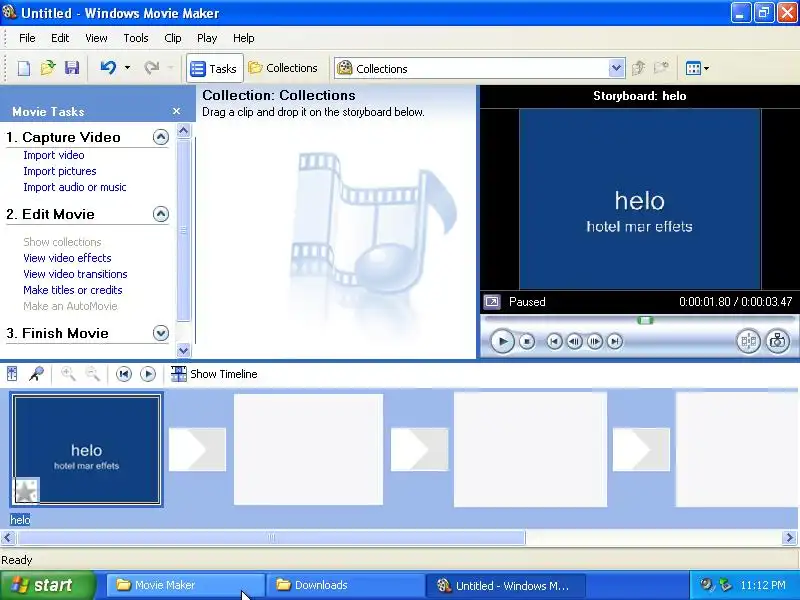Open the Help menu
The height and width of the screenshot is (600, 800).
point(244,38)
